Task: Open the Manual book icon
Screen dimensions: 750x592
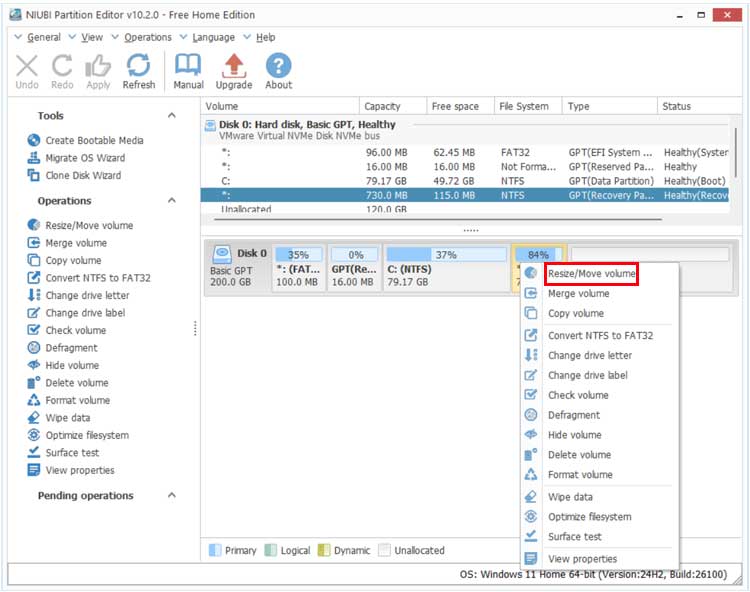Action: (188, 66)
